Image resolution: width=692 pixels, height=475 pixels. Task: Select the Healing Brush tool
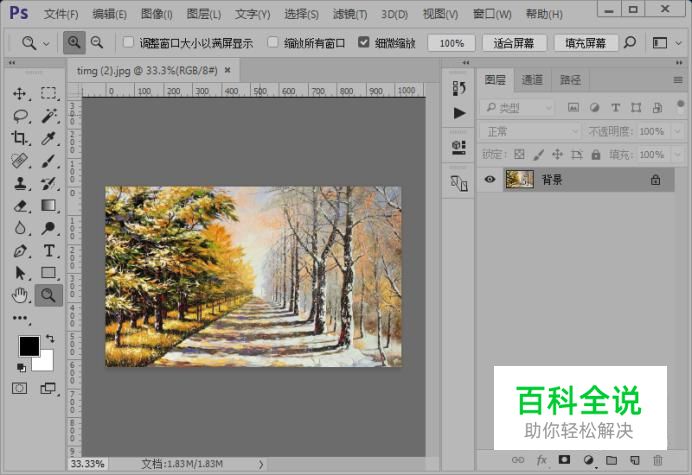click(19, 161)
